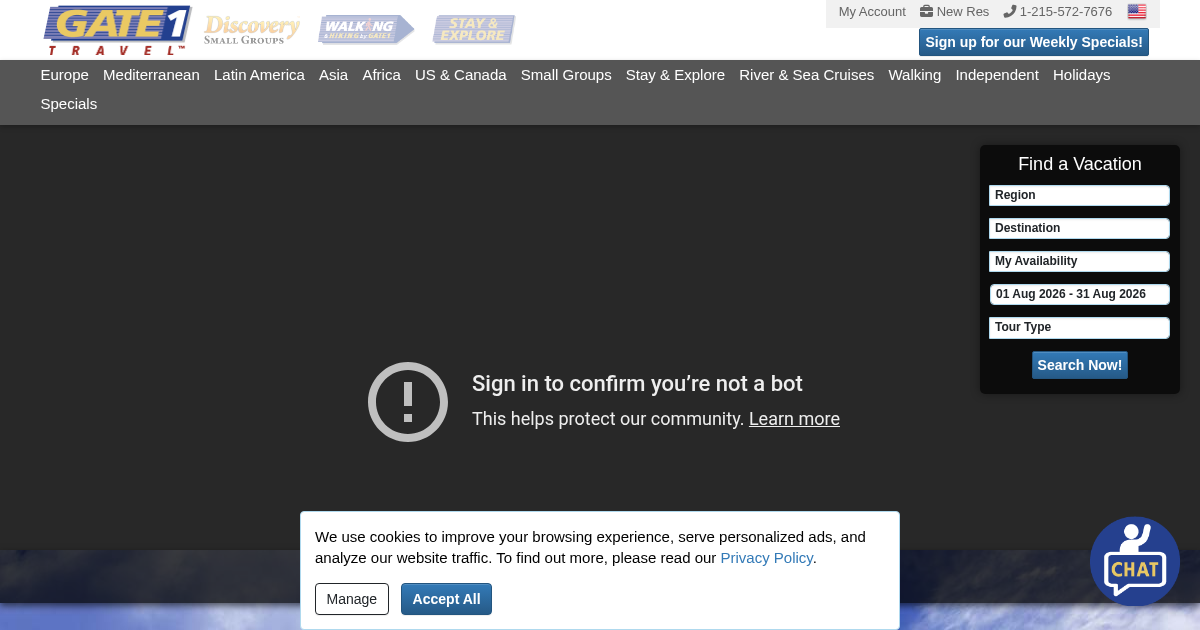Open the Europe menu
This screenshot has height=630, width=1200.
pyautogui.click(x=64, y=75)
